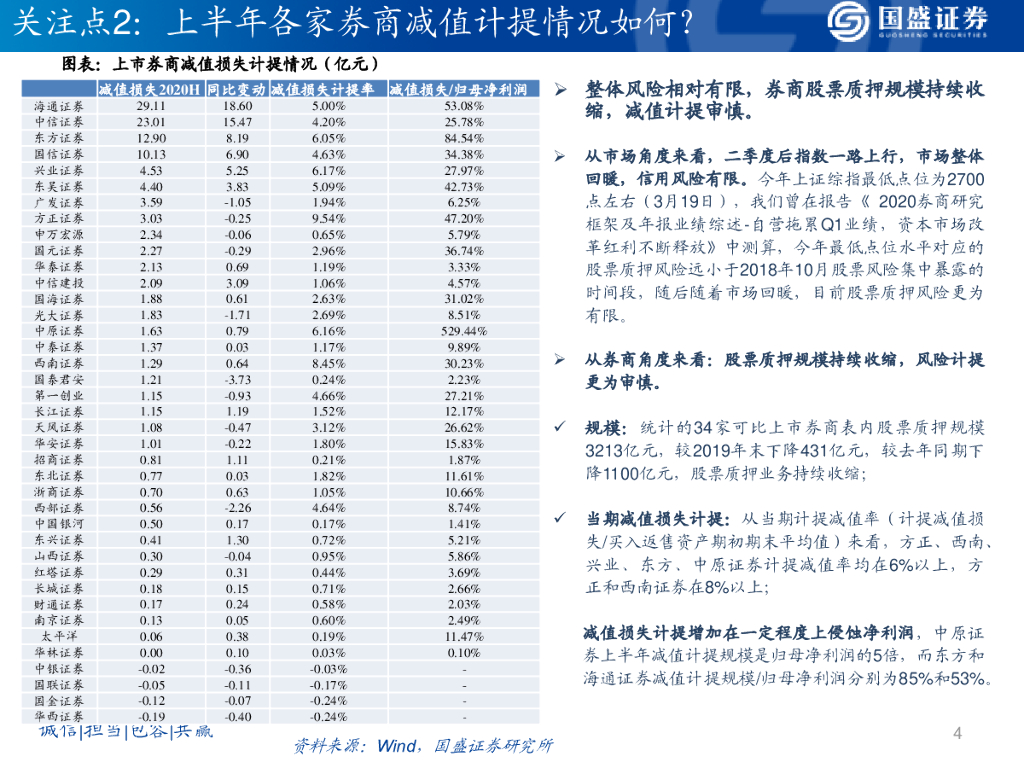Select the 15.47 year-on-year change cell
1024x768 pixels.
[237, 122]
